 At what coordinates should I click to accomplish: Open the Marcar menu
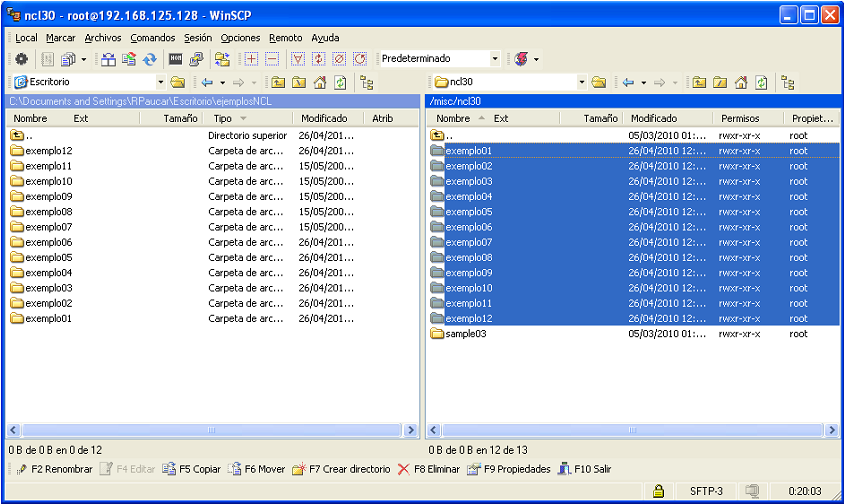(x=61, y=38)
